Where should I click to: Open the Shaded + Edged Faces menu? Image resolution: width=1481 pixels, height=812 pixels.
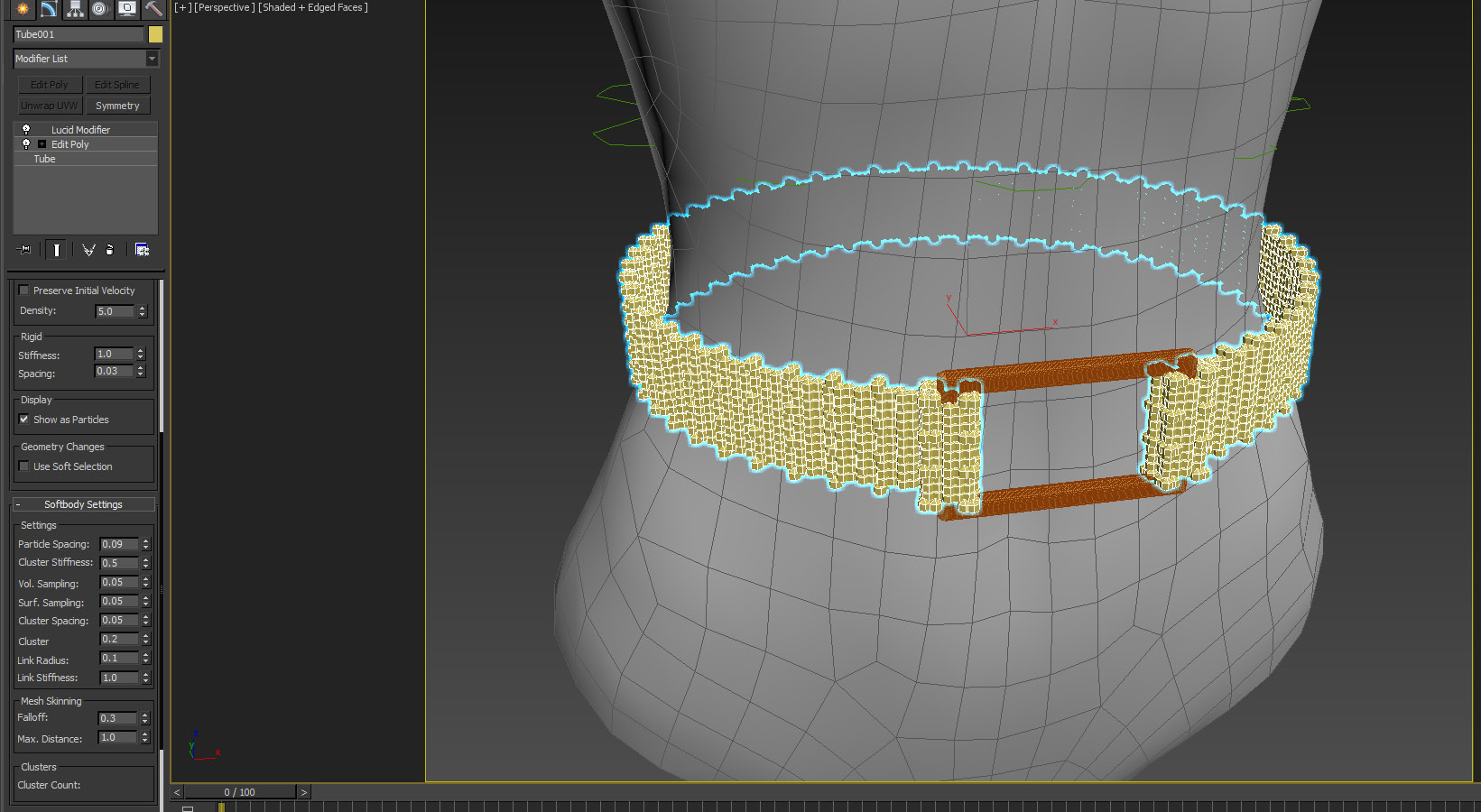pos(312,7)
